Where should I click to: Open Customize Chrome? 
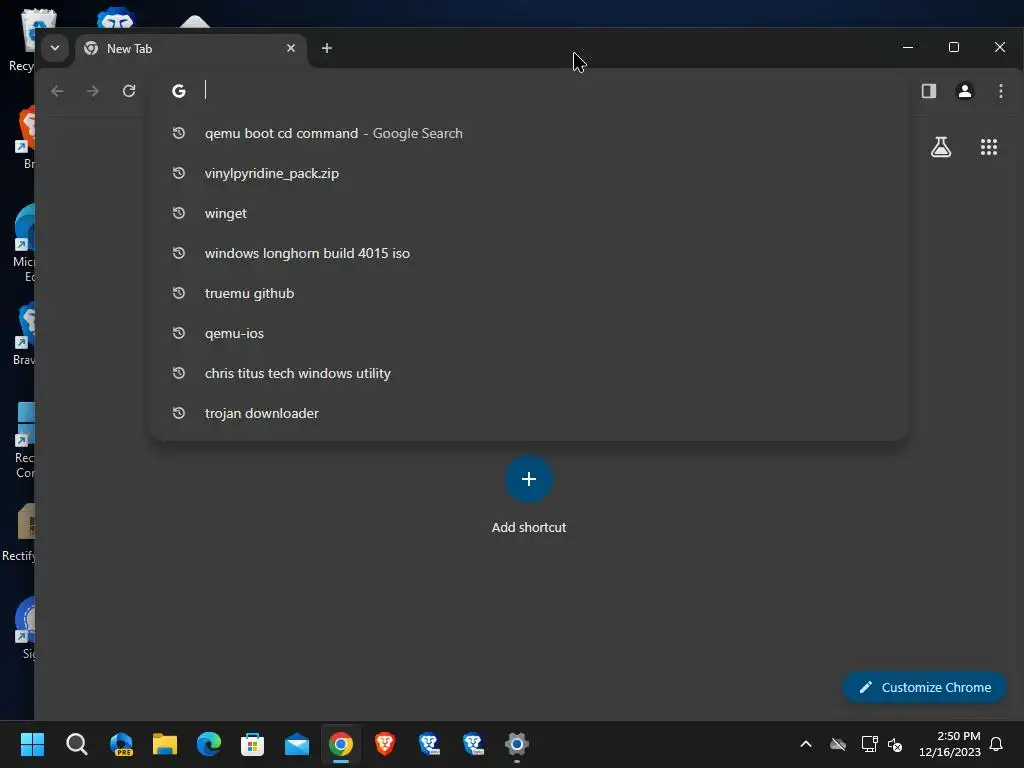click(924, 687)
